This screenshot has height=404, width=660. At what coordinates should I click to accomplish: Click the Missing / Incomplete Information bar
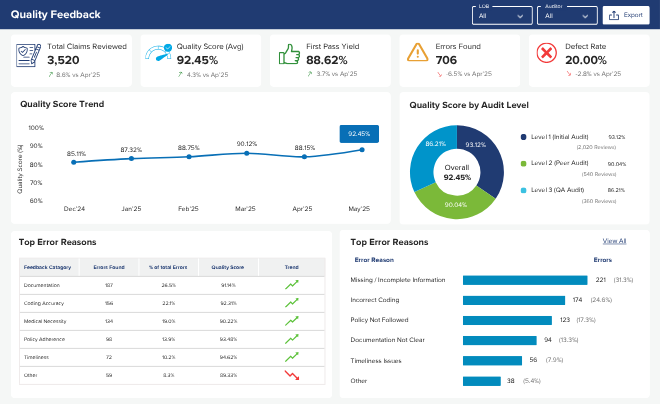point(525,280)
